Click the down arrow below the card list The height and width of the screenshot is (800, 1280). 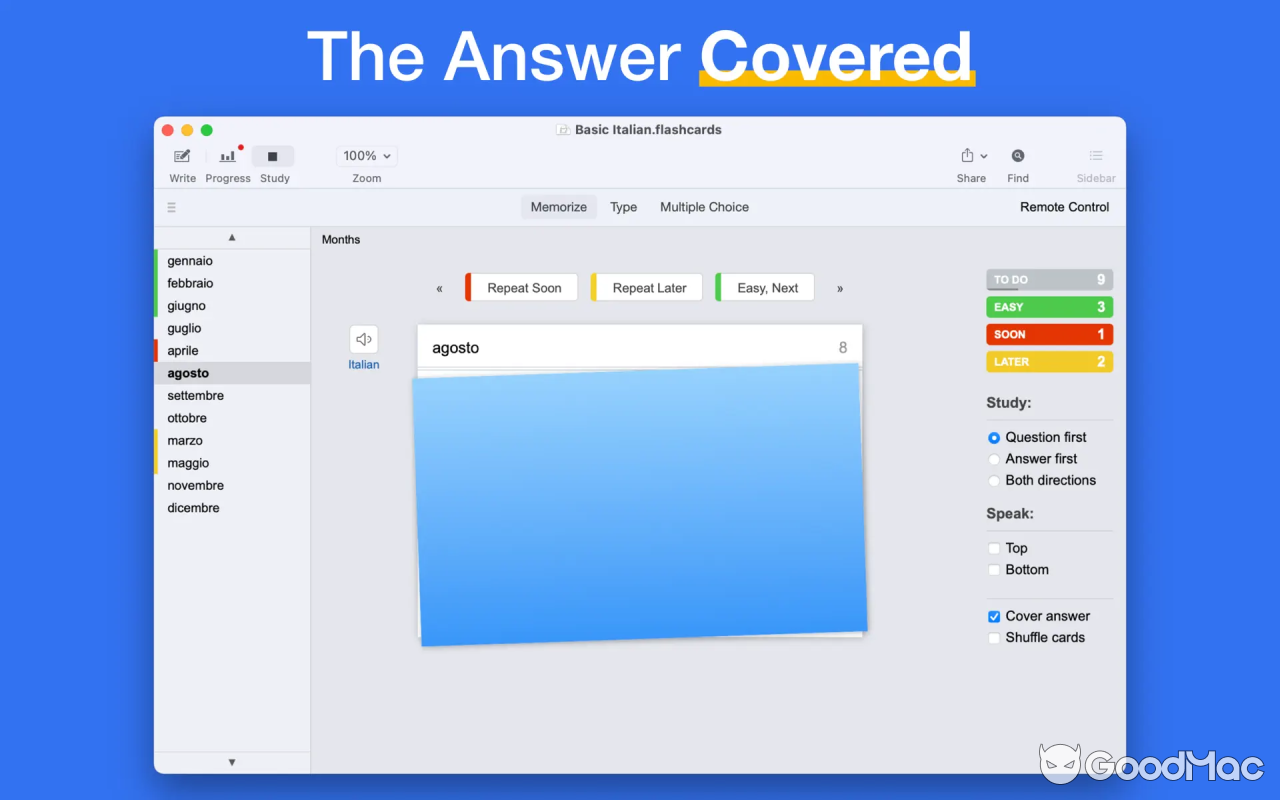(231, 762)
